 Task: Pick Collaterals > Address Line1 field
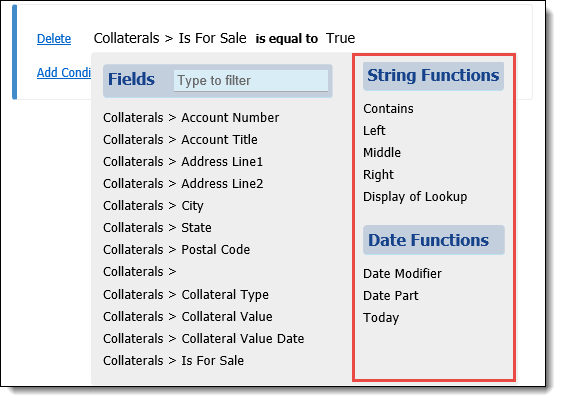[183, 162]
